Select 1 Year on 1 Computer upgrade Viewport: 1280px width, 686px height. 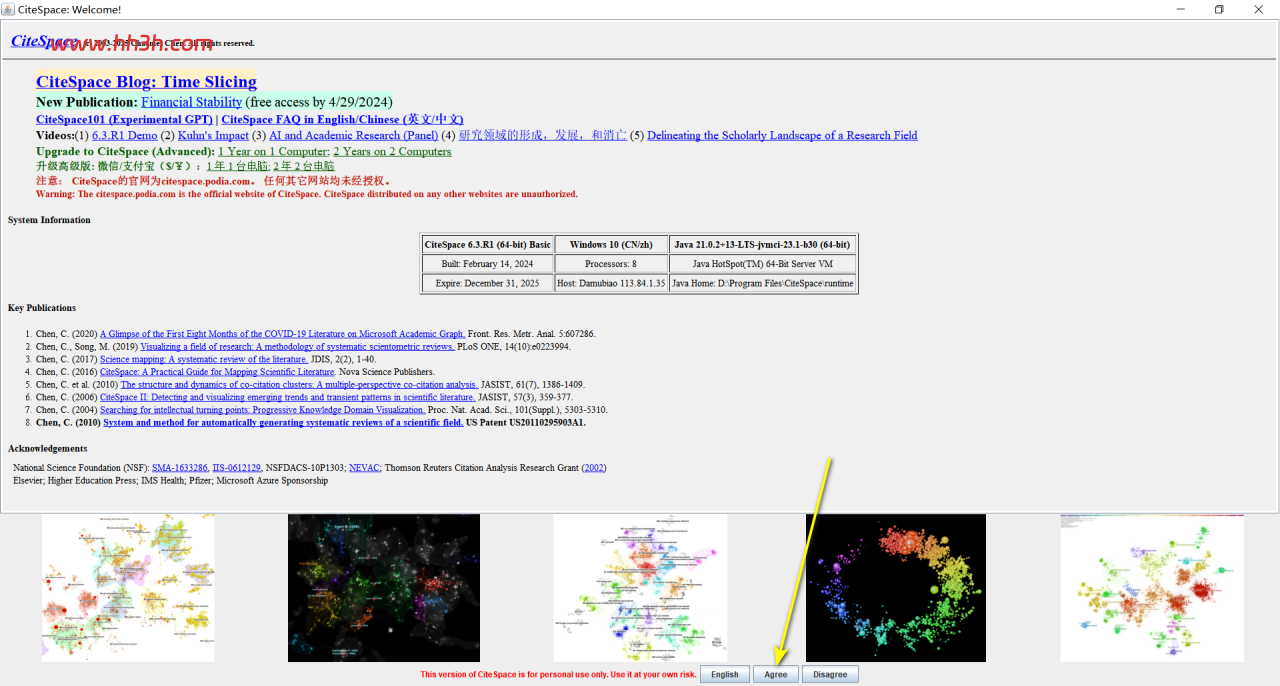[273, 151]
